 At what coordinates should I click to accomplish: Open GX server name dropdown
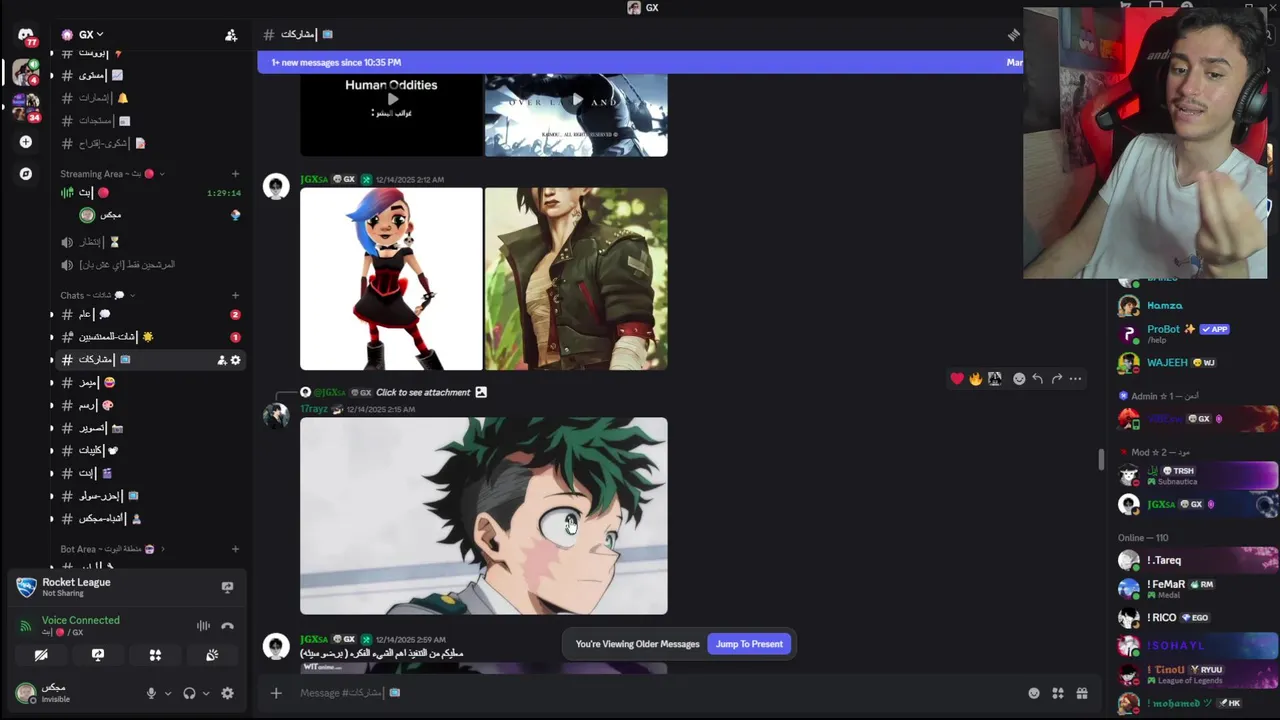coord(90,35)
